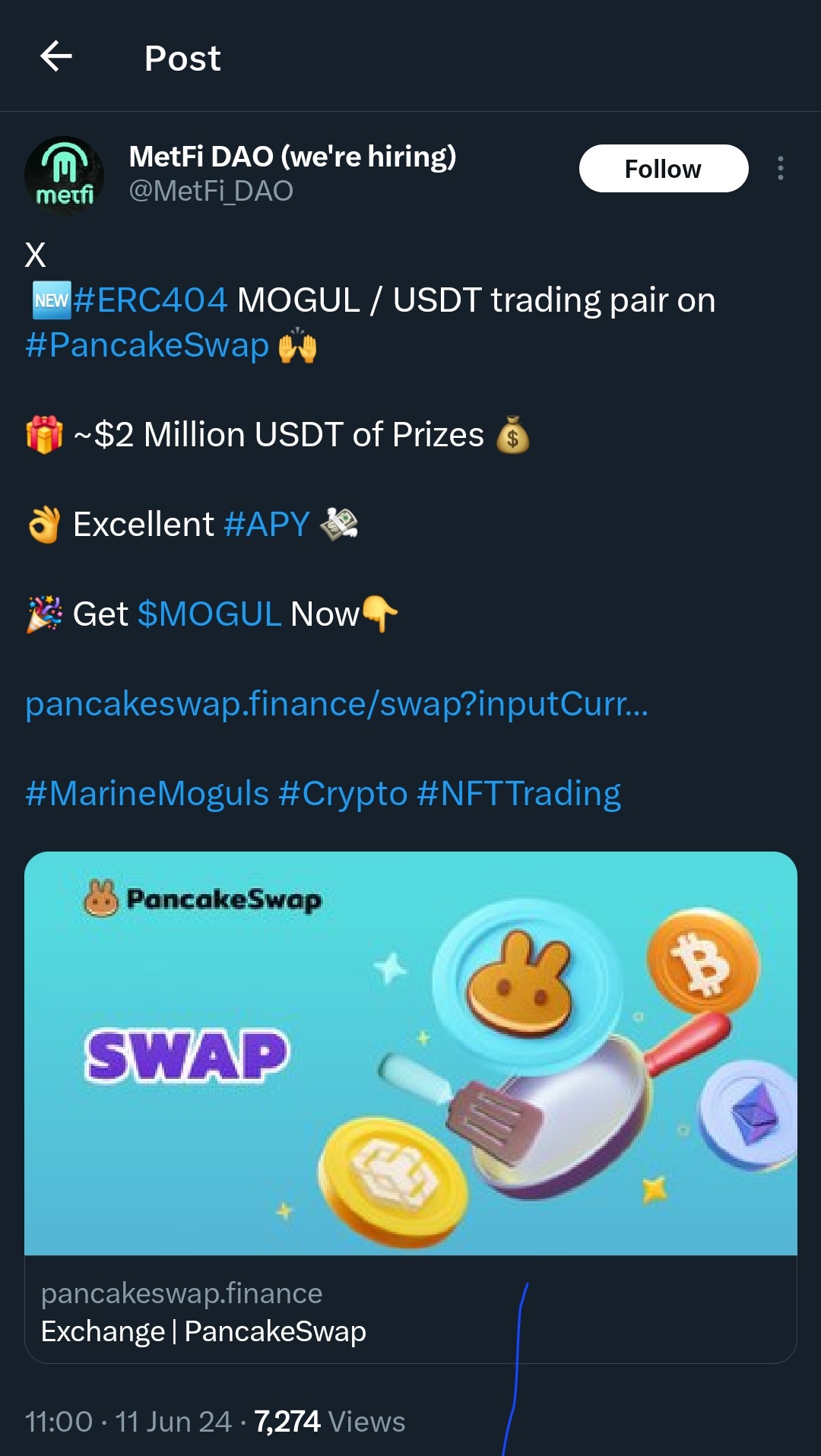Follow MetFi DAO account
This screenshot has height=1456, width=821.
pyautogui.click(x=663, y=168)
